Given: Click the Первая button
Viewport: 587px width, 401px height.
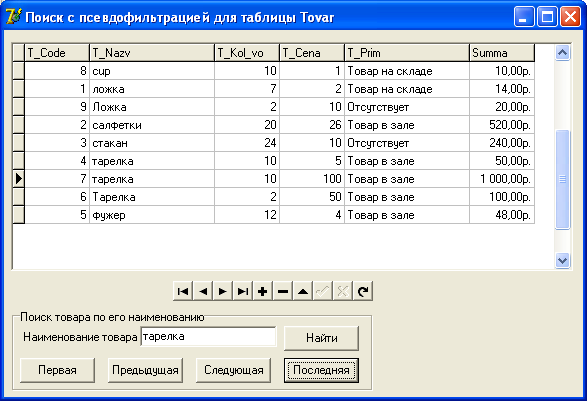Looking at the screenshot, I should coord(57,370).
